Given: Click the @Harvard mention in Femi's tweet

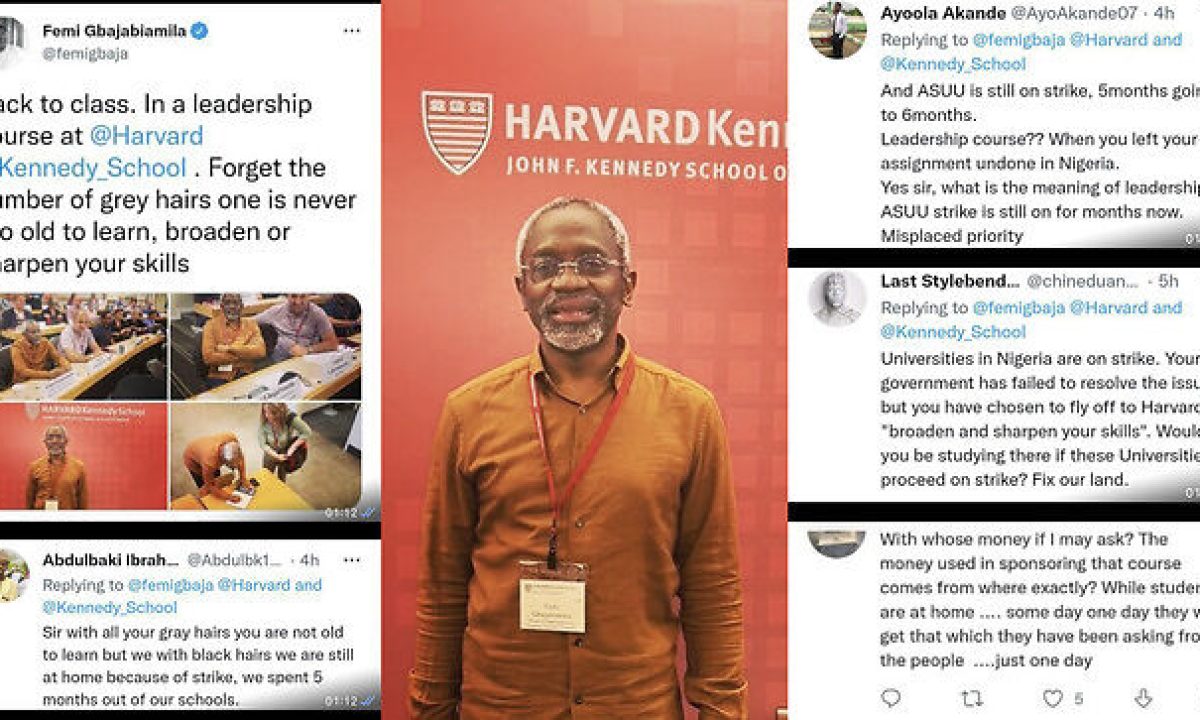Looking at the screenshot, I should click(146, 135).
